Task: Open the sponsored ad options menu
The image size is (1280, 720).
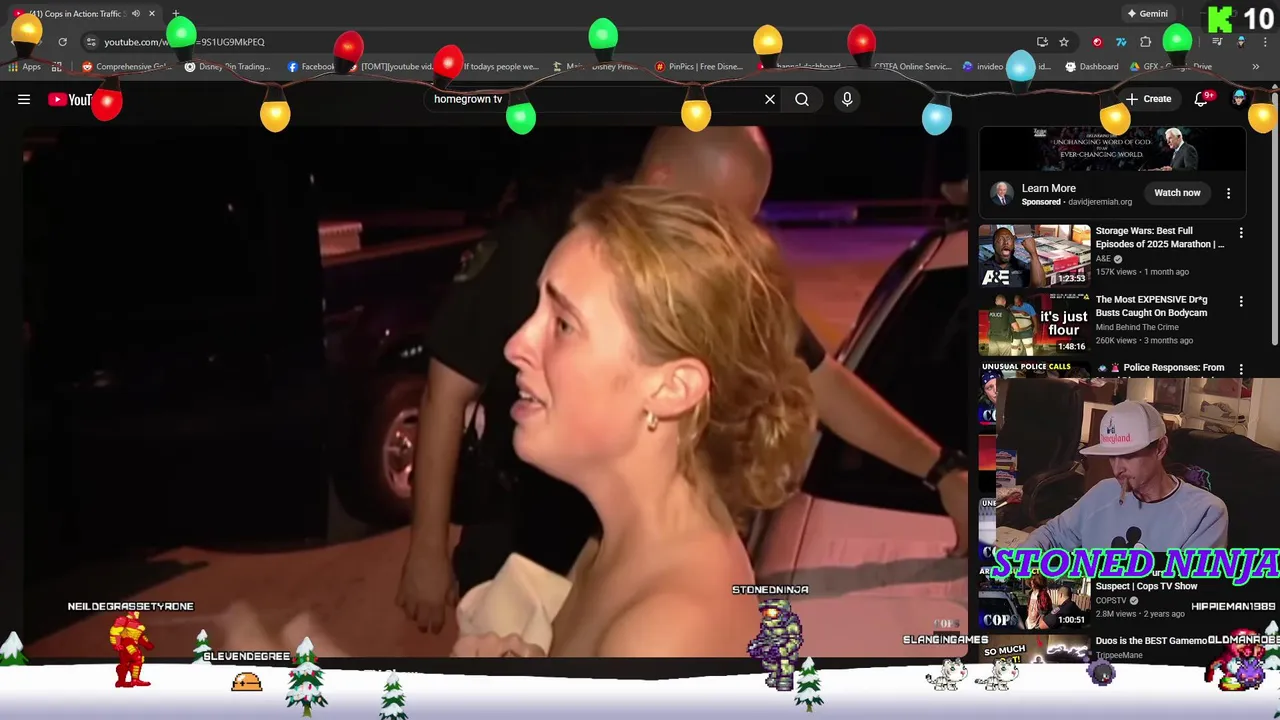Action: (x=1229, y=193)
